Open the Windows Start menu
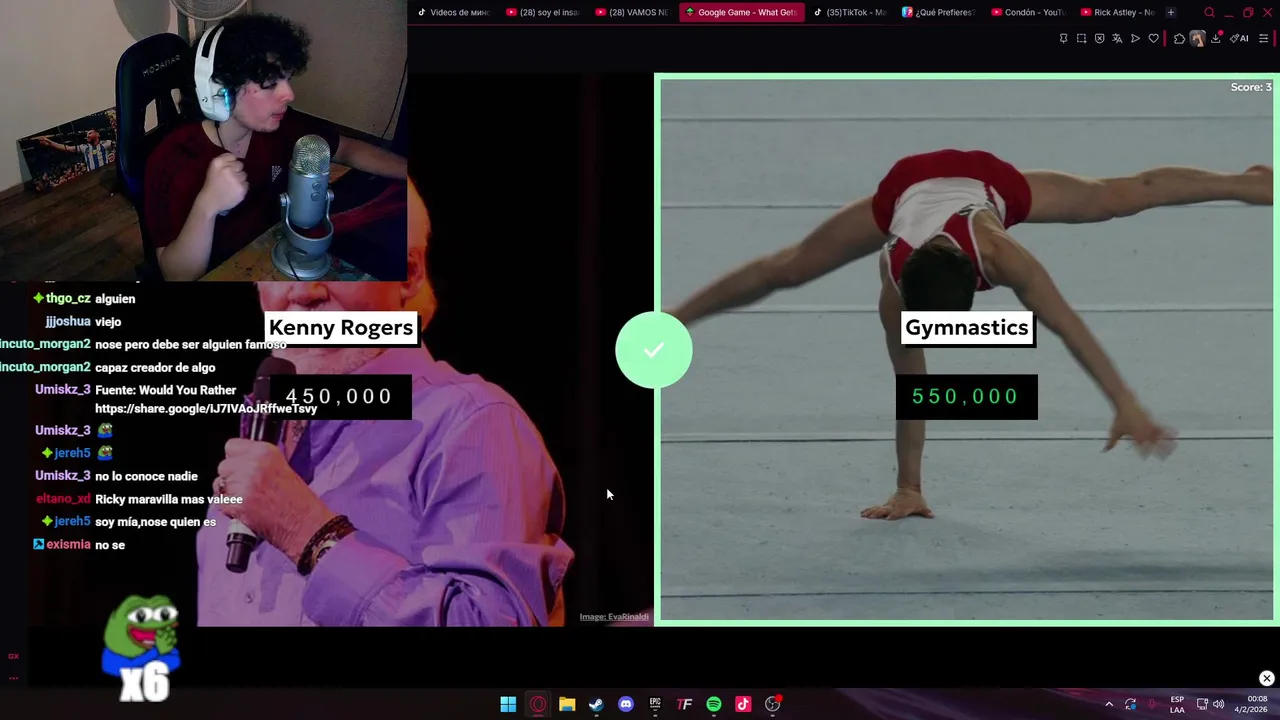This screenshot has height=720, width=1280. (508, 704)
